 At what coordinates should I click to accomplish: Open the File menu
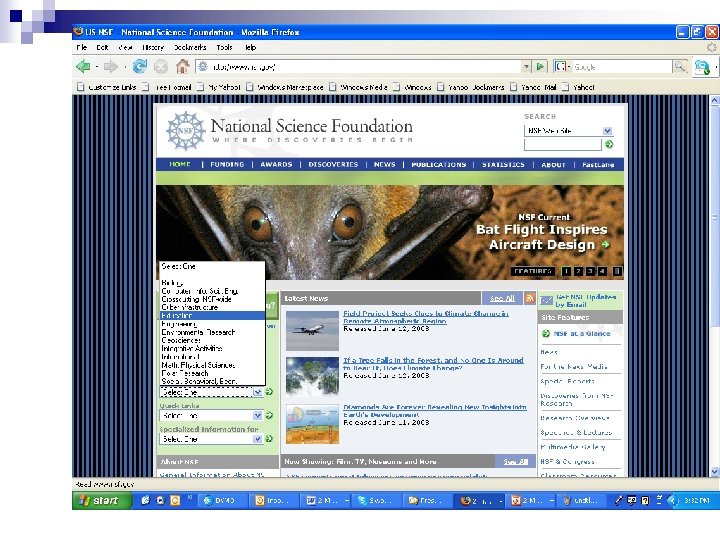[x=82, y=47]
